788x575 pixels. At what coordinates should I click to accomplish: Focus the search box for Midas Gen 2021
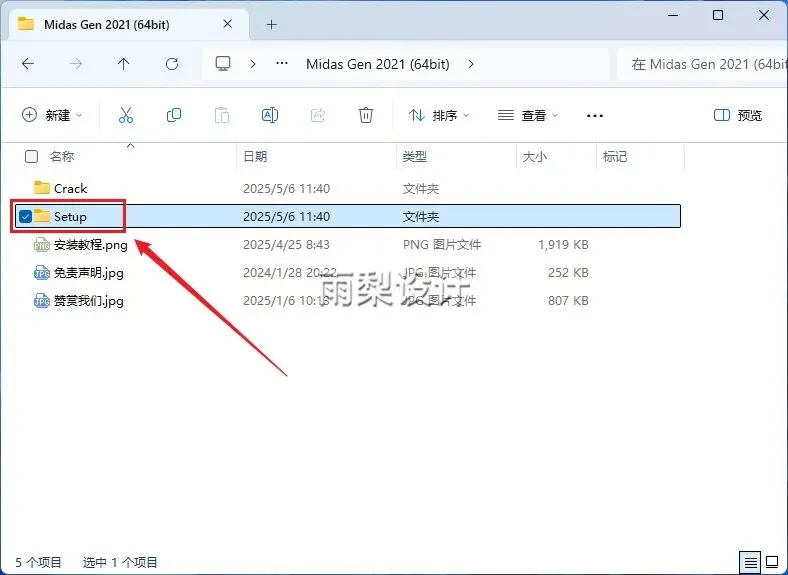703,64
